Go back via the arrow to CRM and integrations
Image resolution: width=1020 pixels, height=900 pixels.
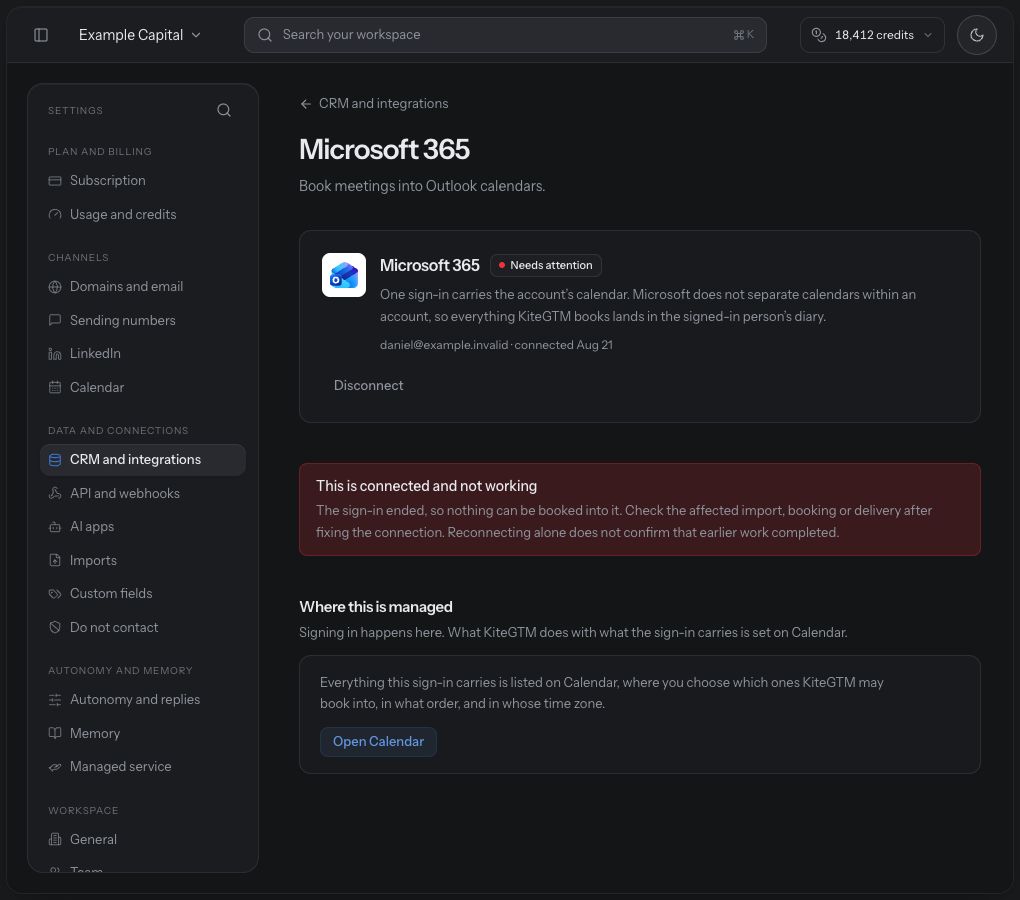tap(306, 104)
